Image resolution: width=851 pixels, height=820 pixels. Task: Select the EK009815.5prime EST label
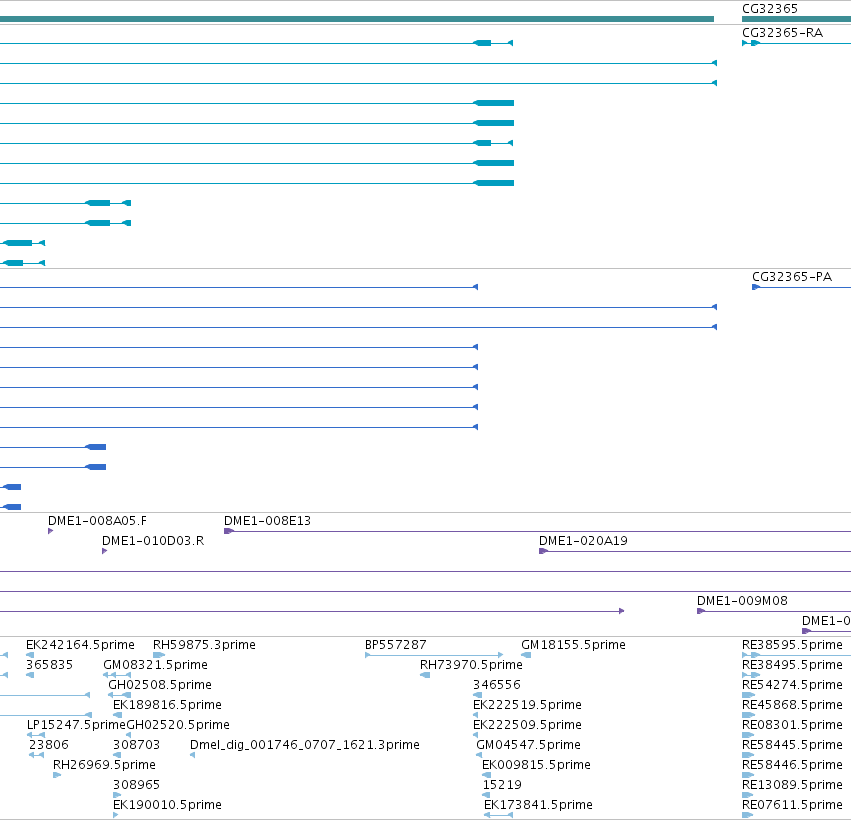click(x=536, y=765)
